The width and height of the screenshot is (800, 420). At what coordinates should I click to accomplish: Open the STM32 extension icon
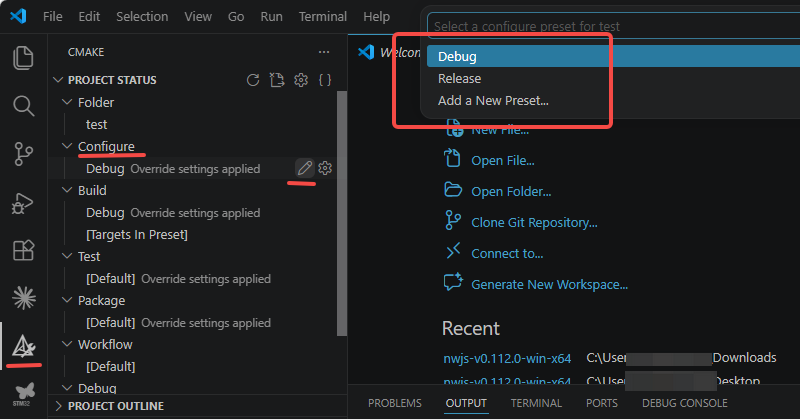coord(24,394)
